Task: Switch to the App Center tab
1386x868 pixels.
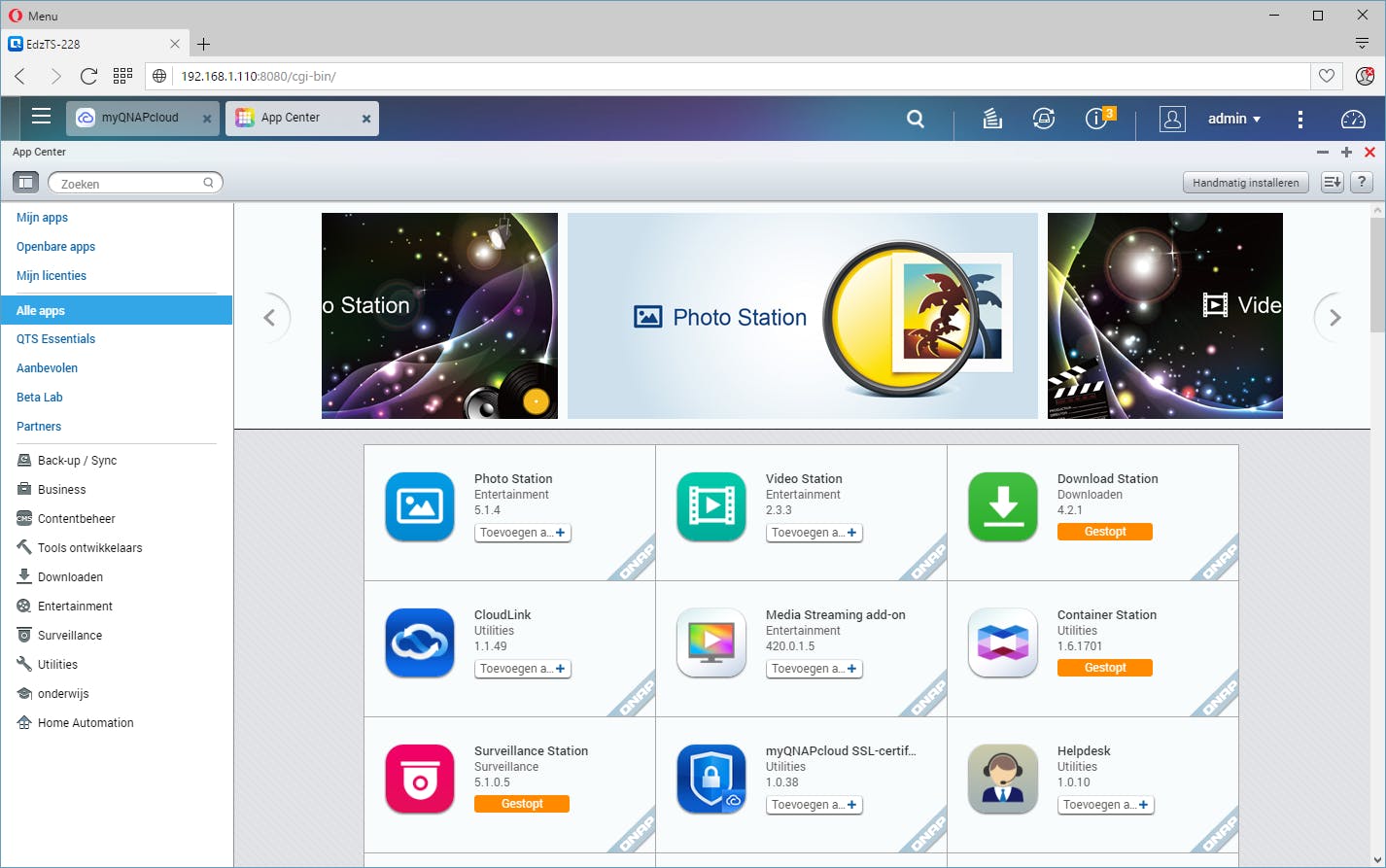Action: coord(302,118)
